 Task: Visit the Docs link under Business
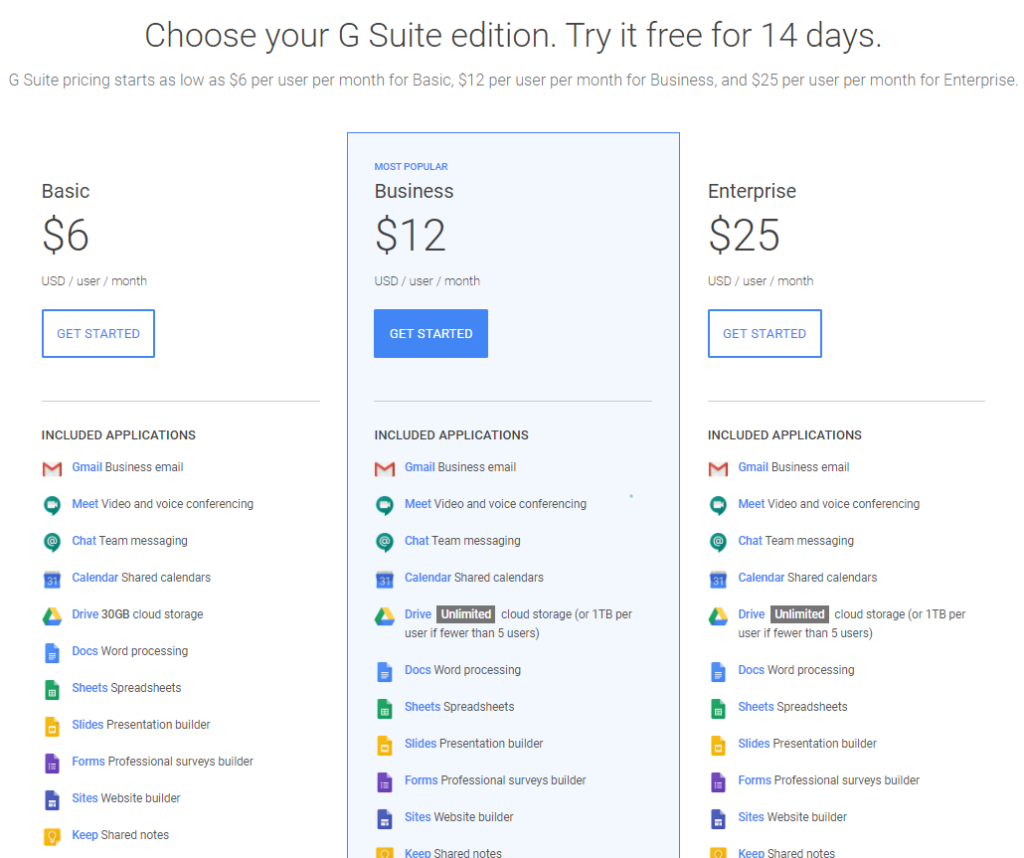418,670
